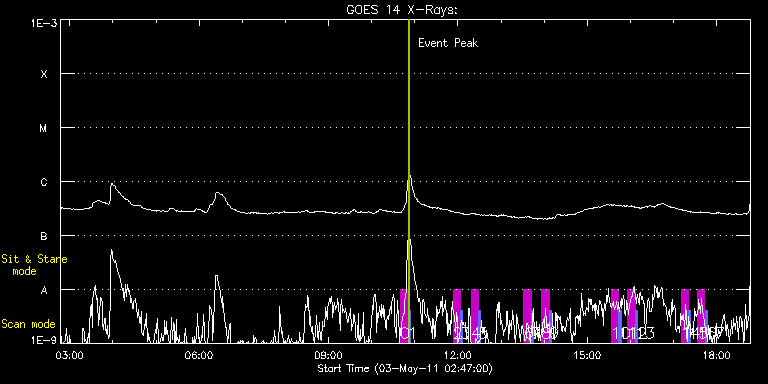
Task: Click the green Event Peak vertical line
Action: point(408,181)
